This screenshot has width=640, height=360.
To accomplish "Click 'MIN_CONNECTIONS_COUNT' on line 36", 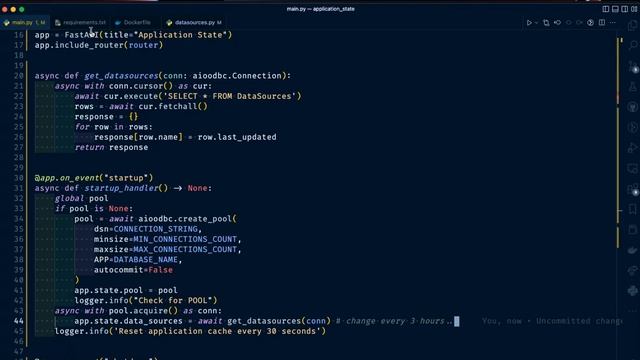I will point(185,239).
